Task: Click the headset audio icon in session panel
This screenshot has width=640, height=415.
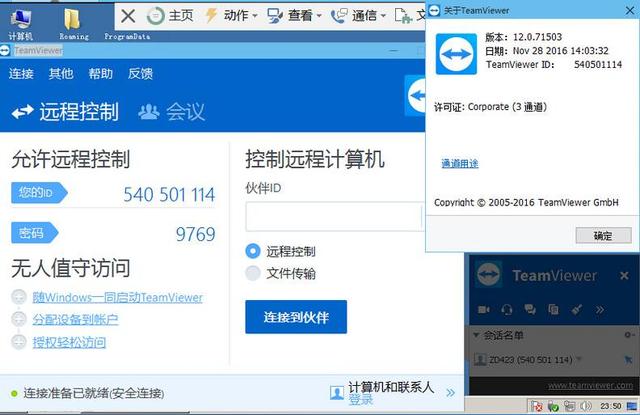Action: [x=507, y=310]
